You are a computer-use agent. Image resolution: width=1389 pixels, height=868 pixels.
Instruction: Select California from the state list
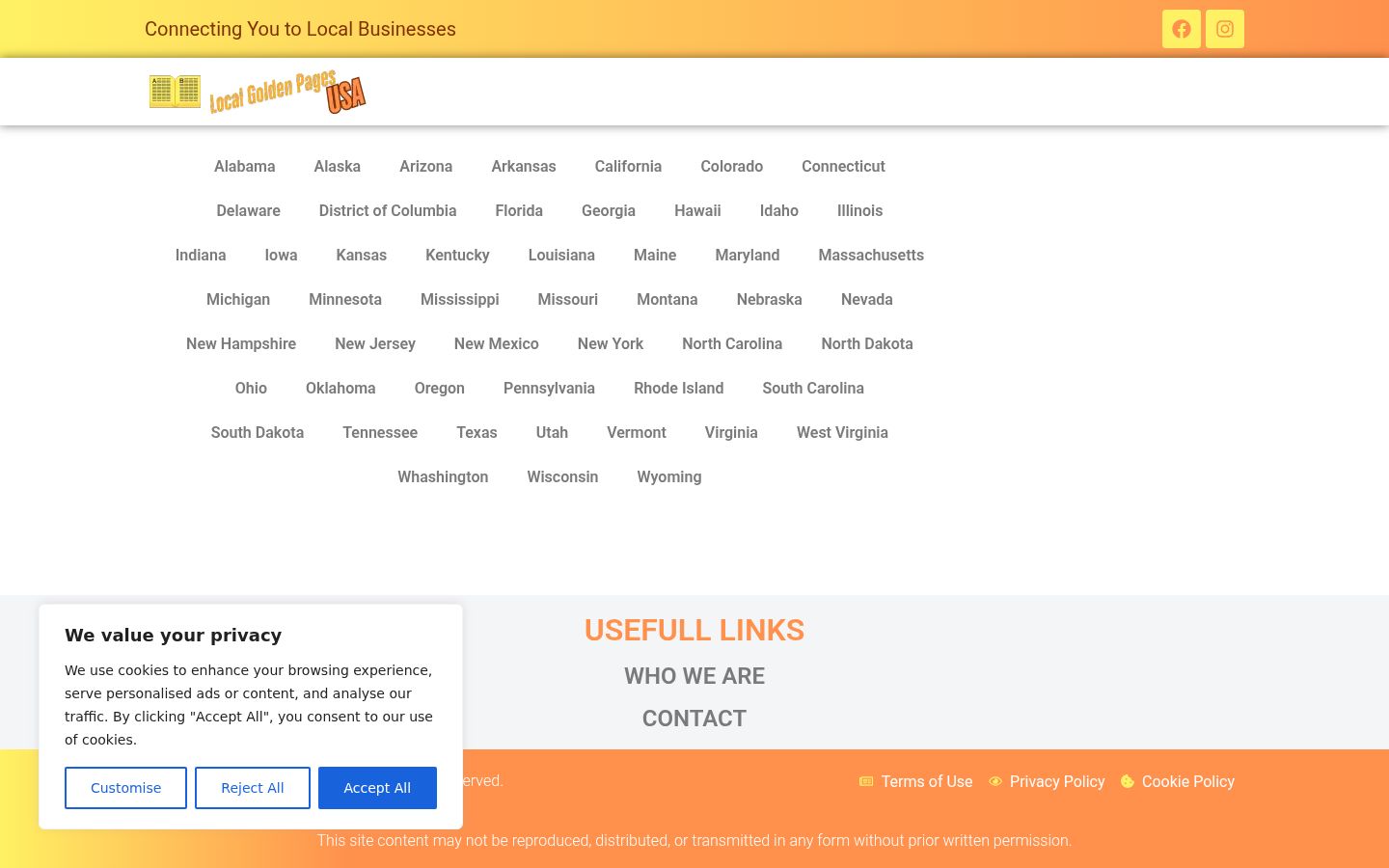628,166
